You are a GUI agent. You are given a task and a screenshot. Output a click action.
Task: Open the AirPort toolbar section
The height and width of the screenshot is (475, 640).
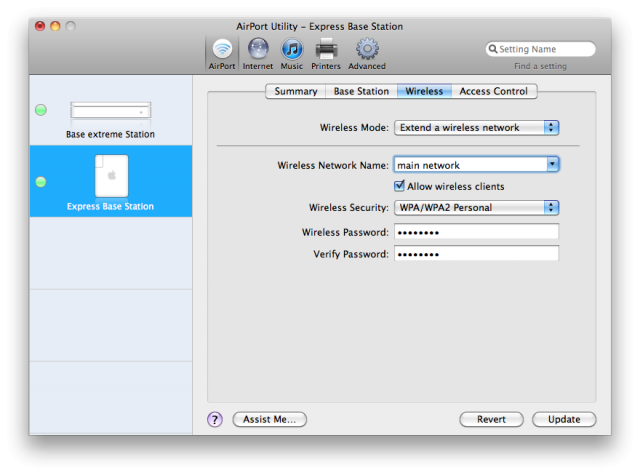[x=222, y=54]
